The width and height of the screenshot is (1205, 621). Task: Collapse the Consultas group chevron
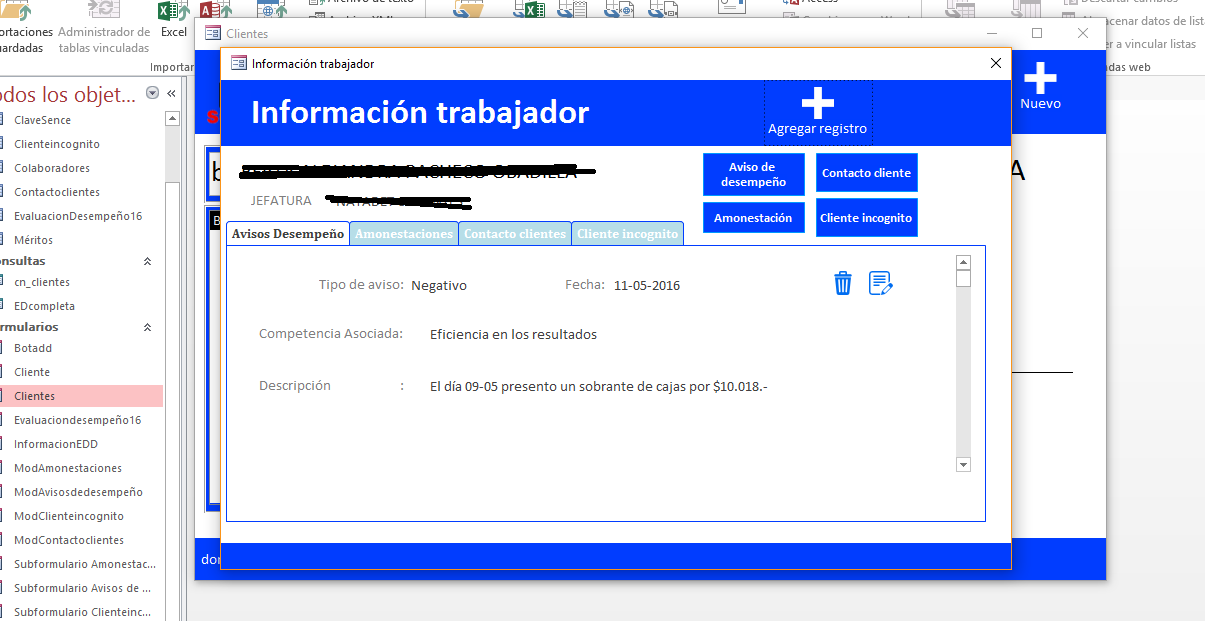(x=148, y=261)
